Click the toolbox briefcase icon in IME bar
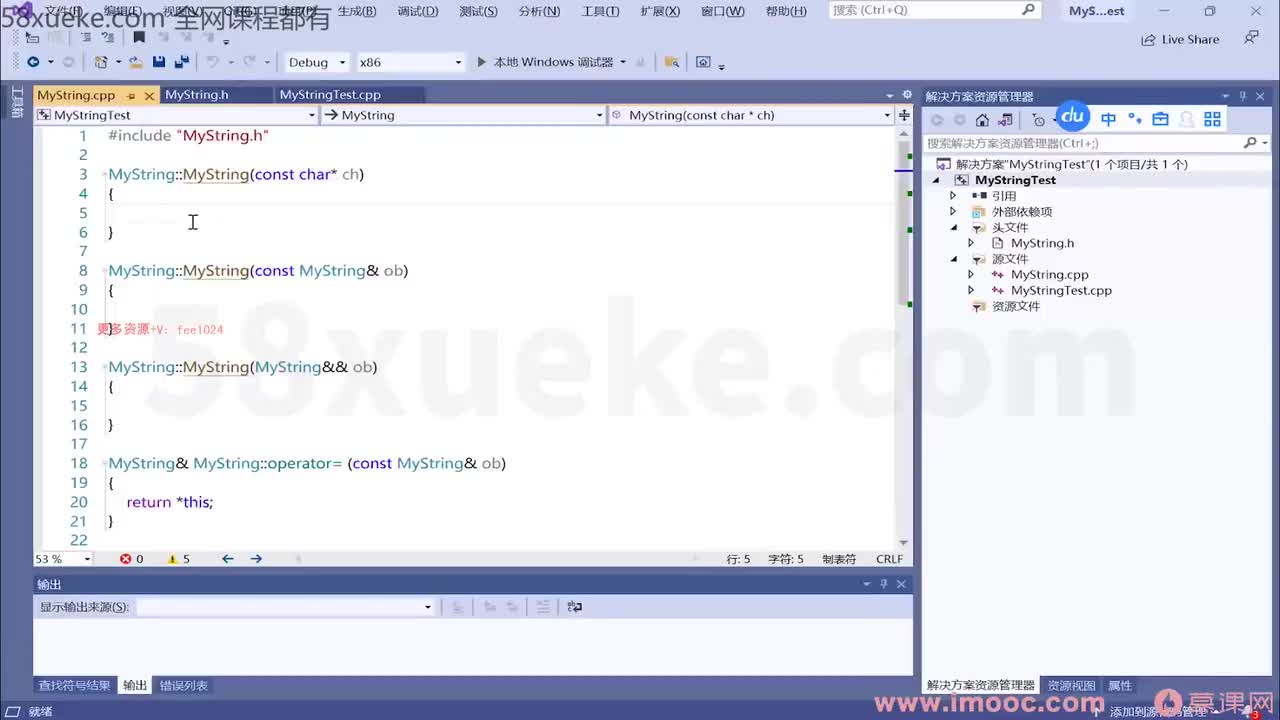1280x720 pixels. [x=1160, y=119]
